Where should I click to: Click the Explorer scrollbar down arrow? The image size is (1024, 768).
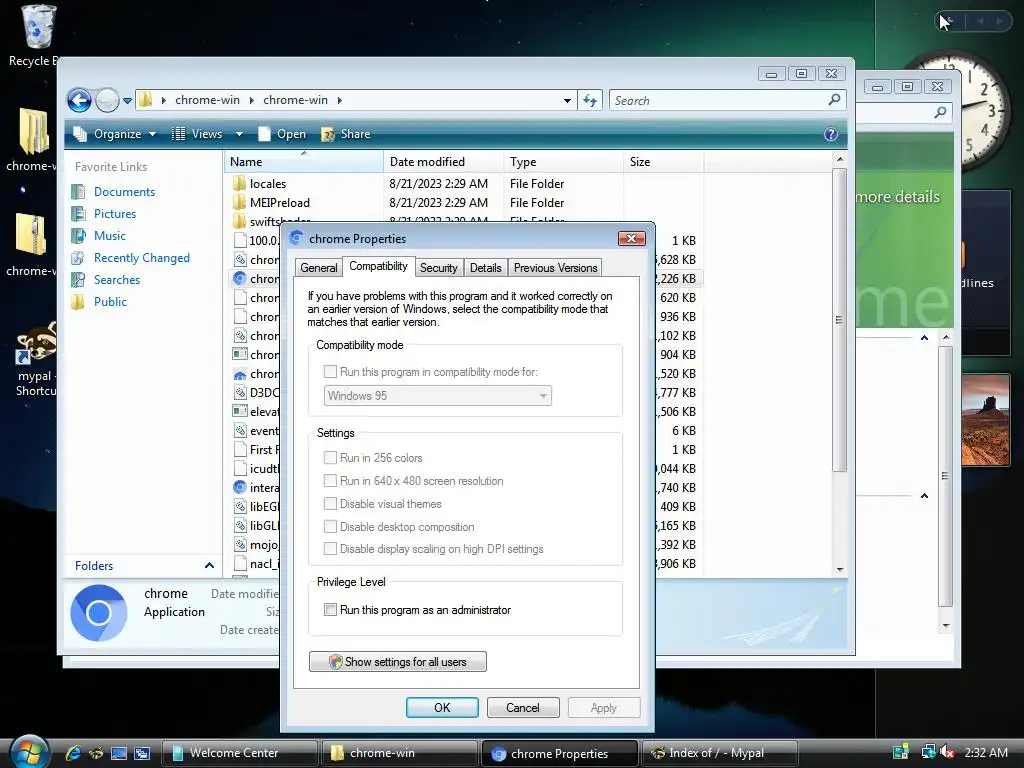click(840, 569)
